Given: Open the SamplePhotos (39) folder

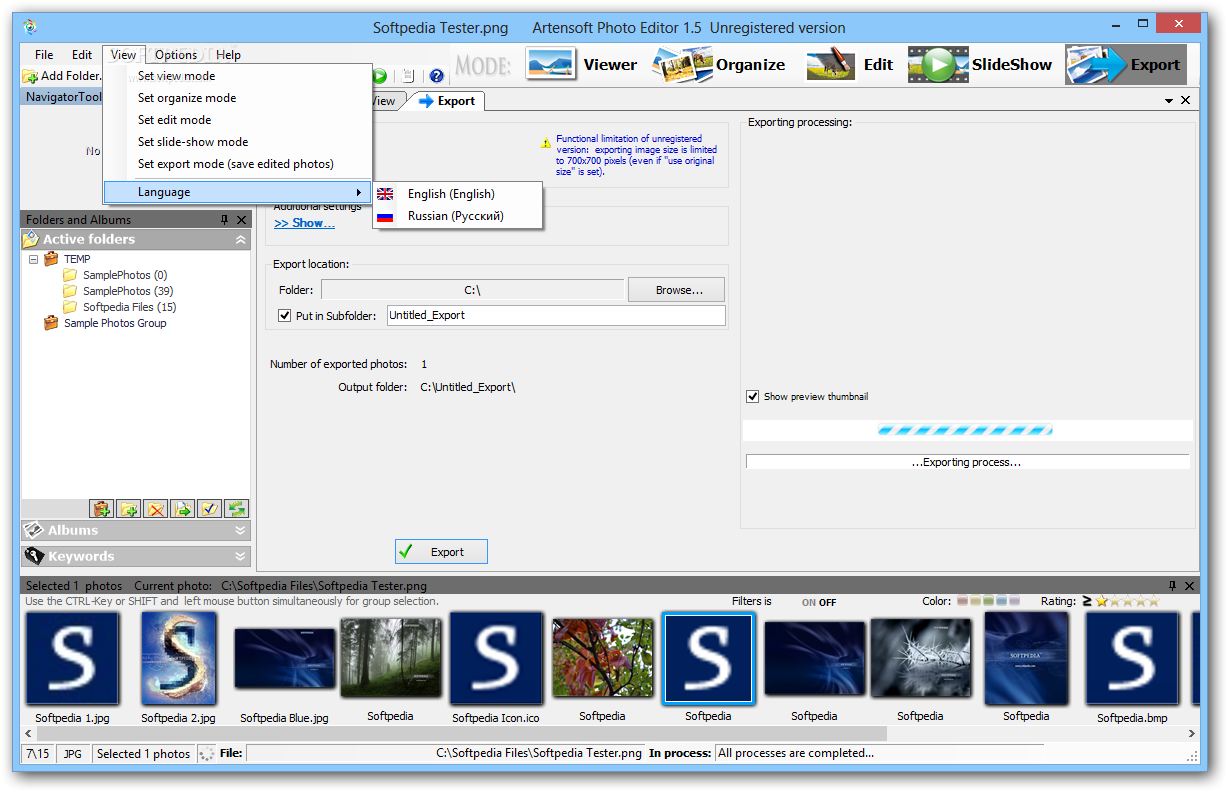Looking at the screenshot, I should pos(128,291).
